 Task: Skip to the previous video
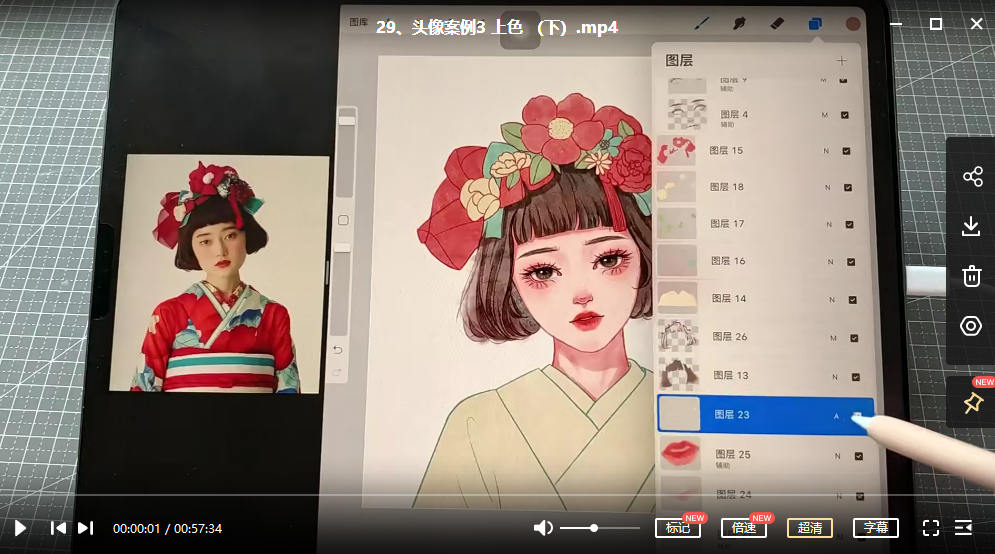59,528
